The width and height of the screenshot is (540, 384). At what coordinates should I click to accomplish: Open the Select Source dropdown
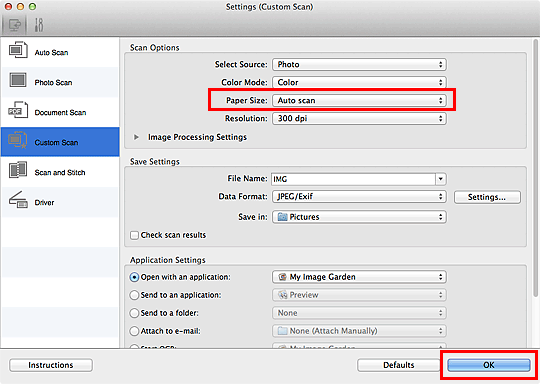359,64
